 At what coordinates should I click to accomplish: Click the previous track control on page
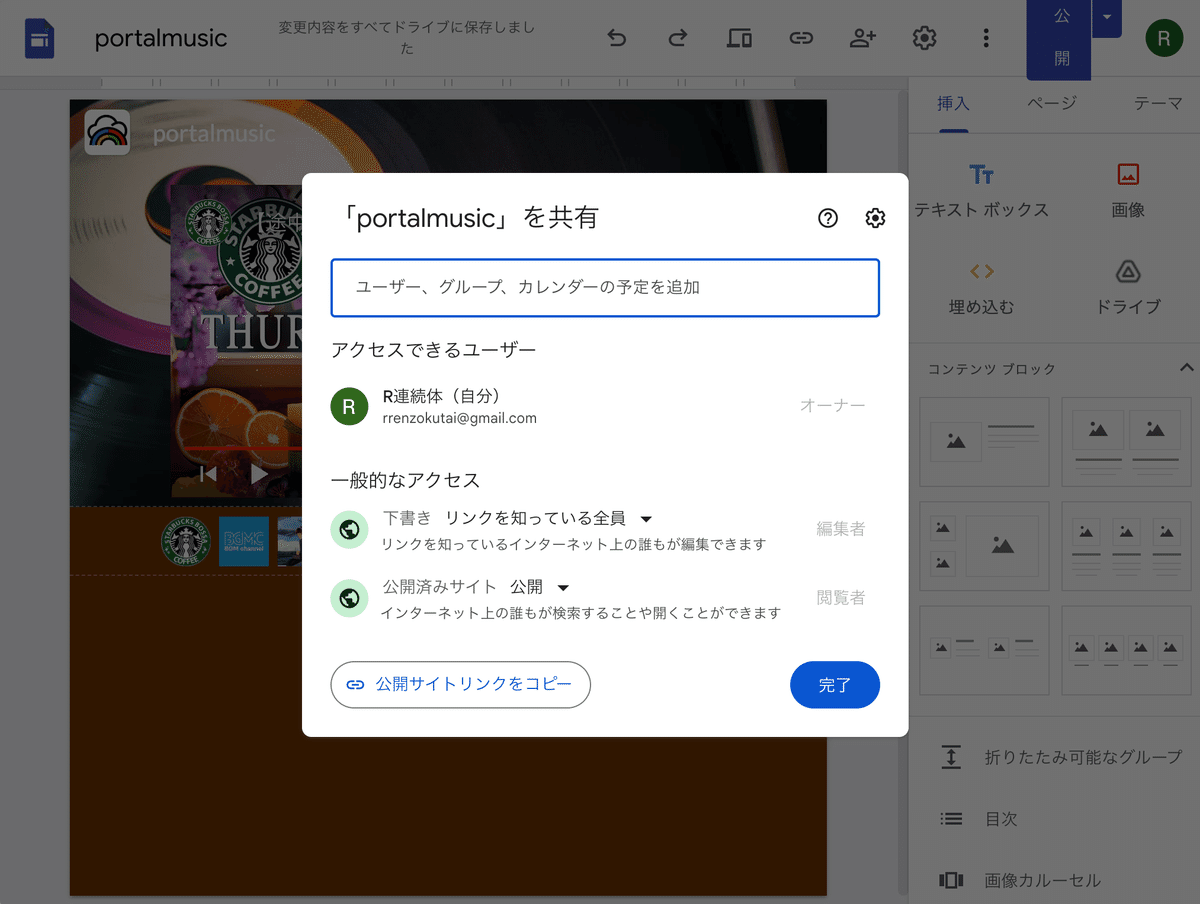pyautogui.click(x=208, y=474)
